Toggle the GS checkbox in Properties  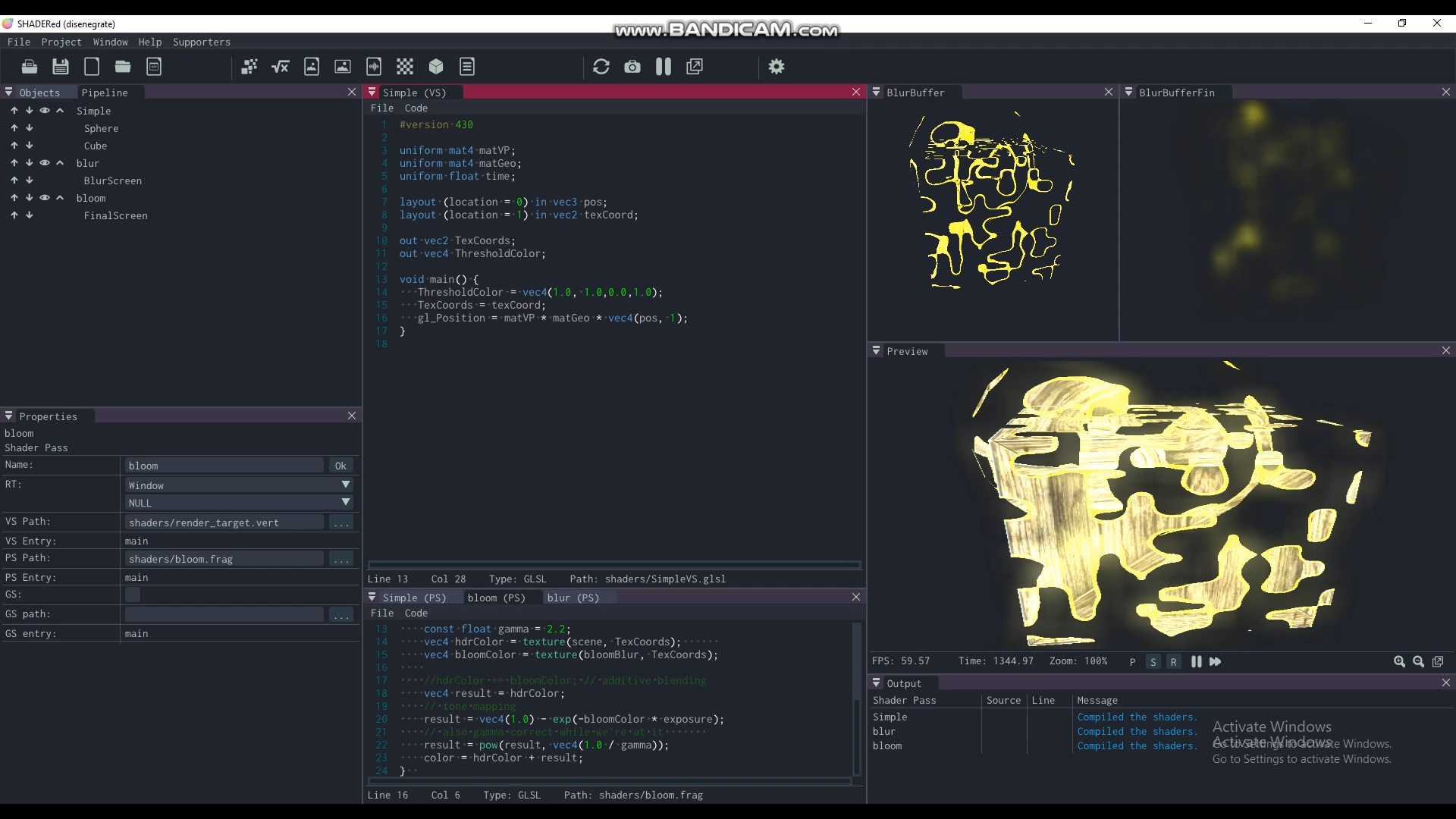(x=133, y=595)
